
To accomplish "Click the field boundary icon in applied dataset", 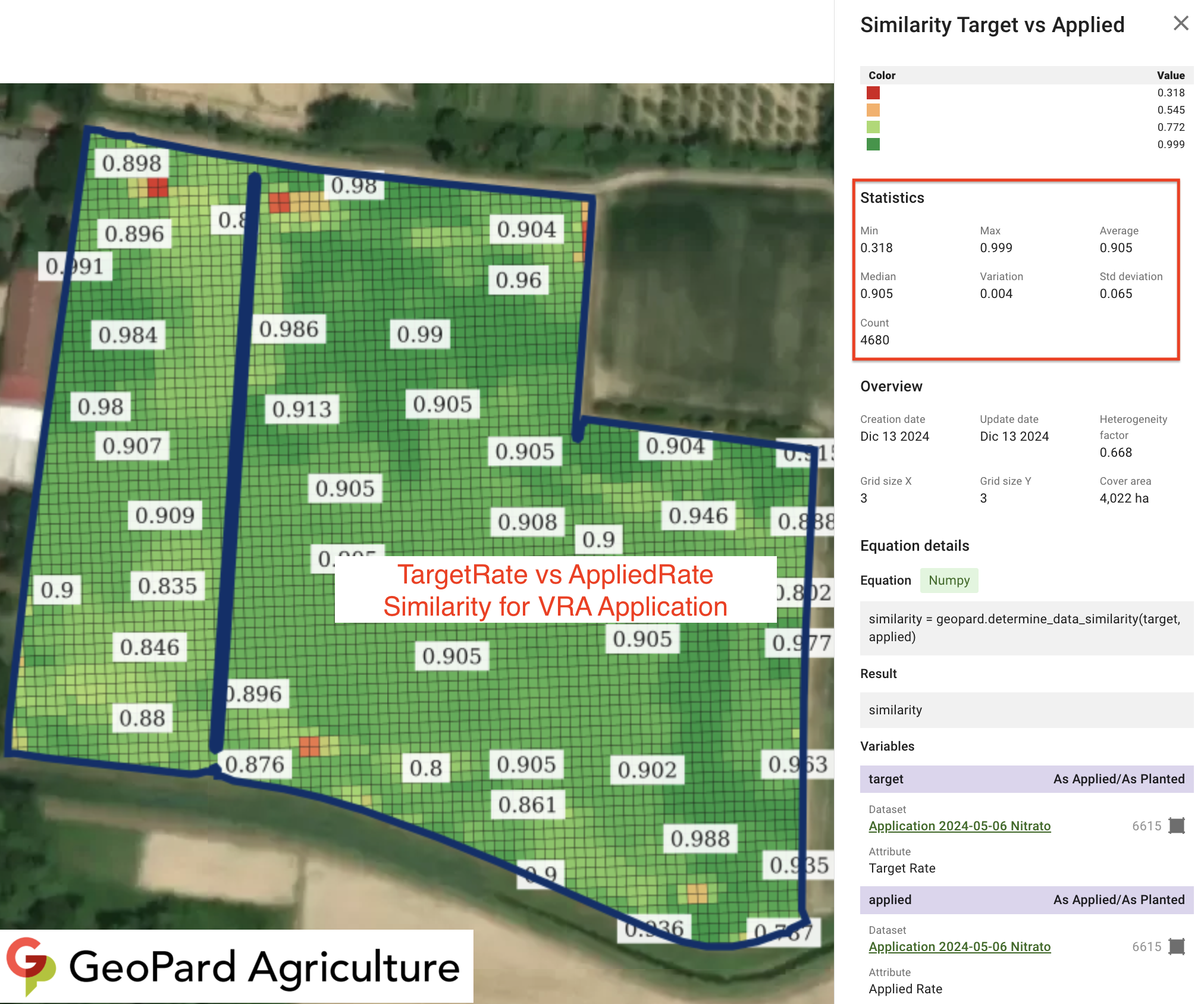I will coord(1176,946).
